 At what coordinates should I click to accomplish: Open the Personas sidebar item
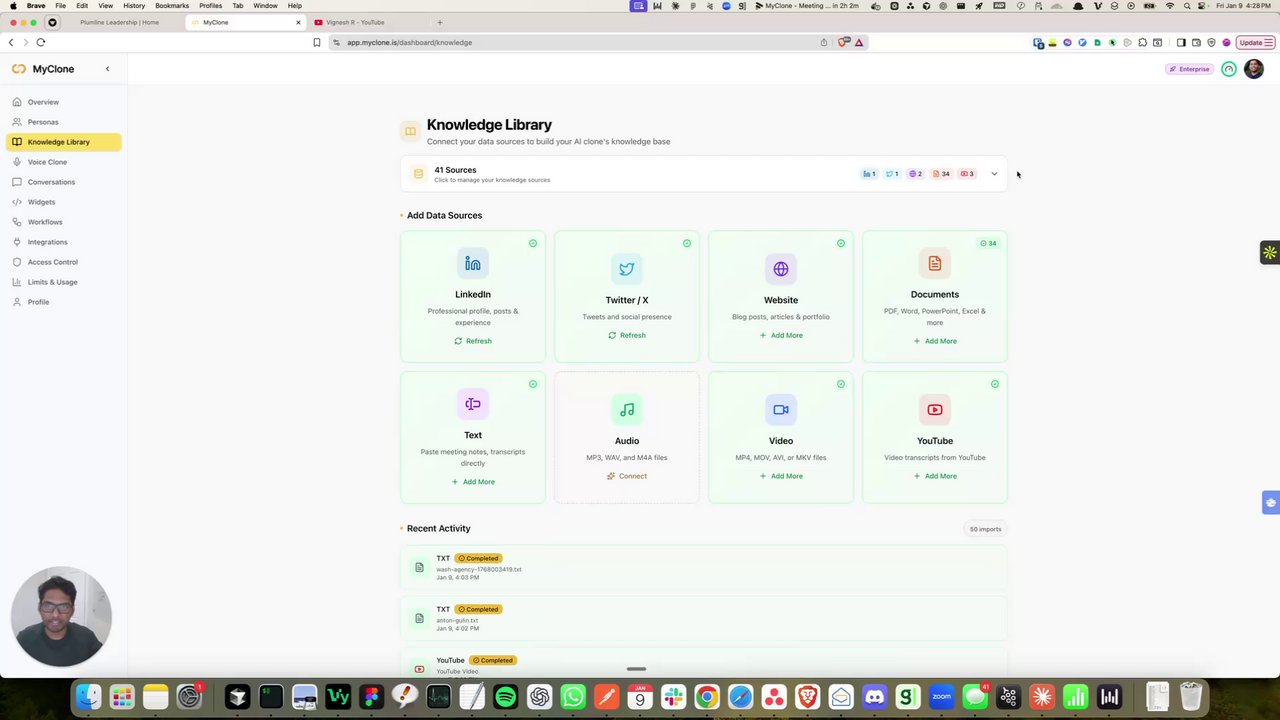pos(43,122)
